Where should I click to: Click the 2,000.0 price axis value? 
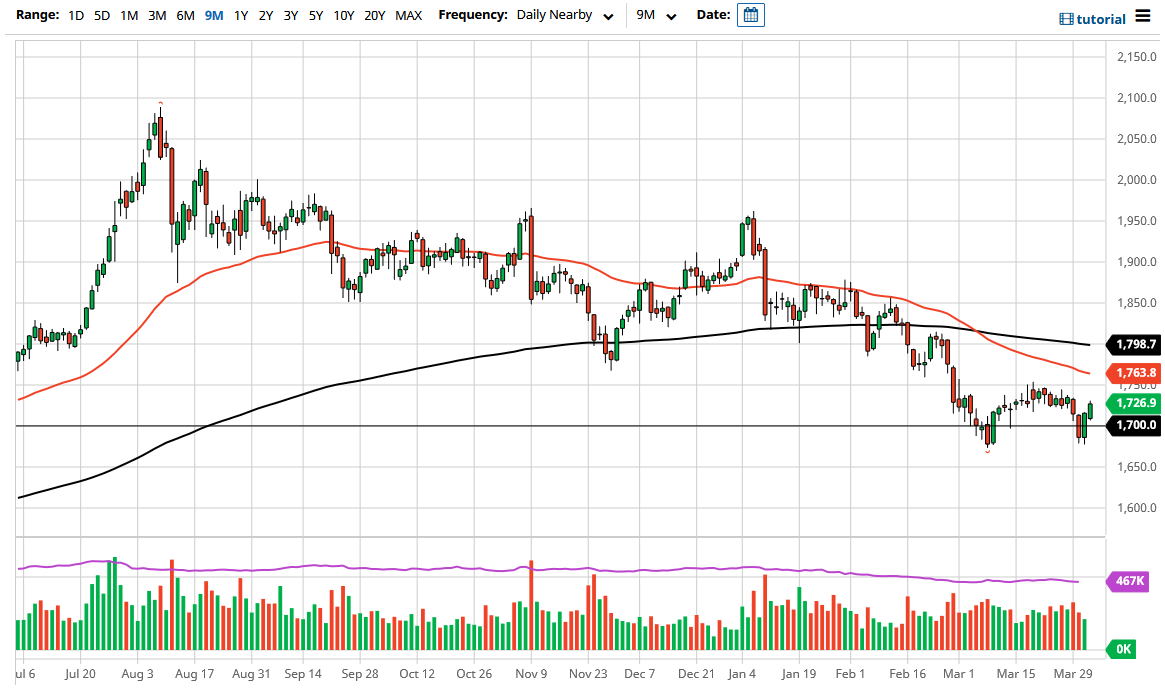tap(1137, 180)
